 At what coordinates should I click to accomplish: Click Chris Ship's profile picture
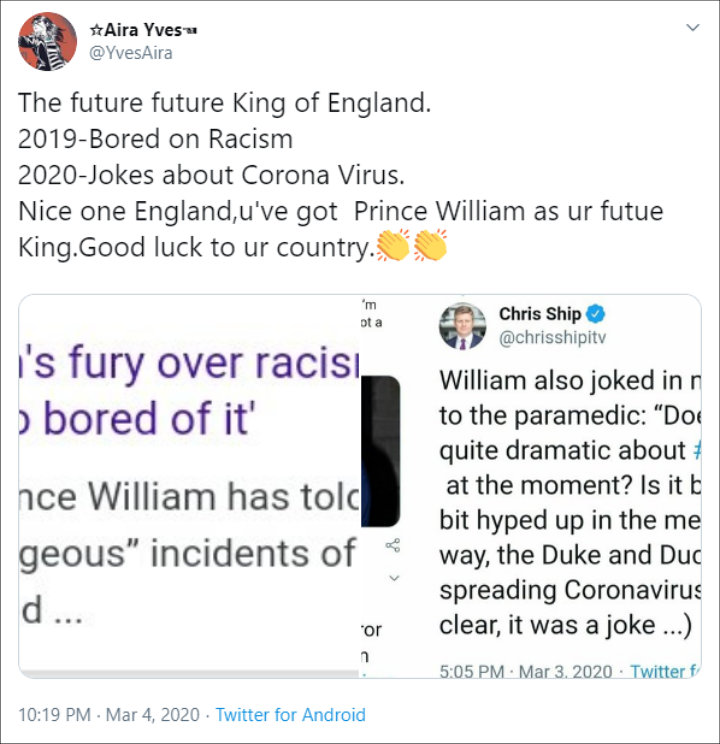click(x=462, y=327)
